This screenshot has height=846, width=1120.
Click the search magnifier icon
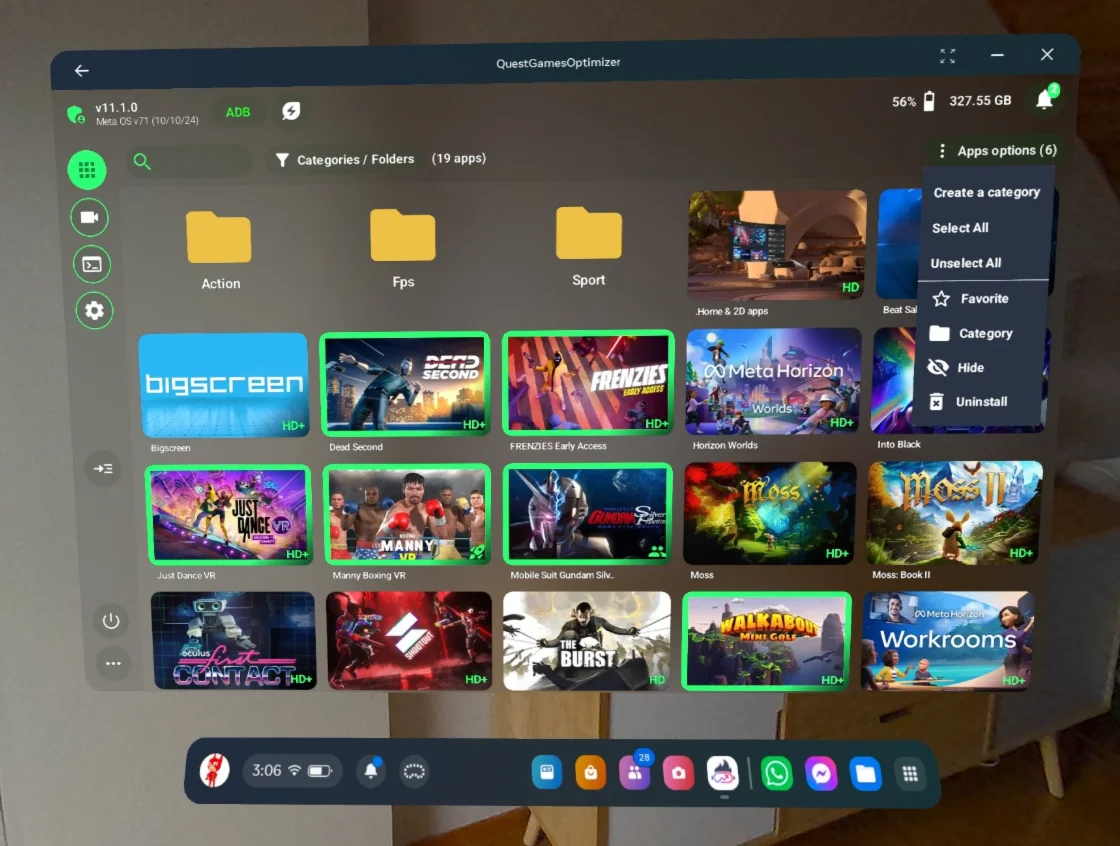coord(142,161)
